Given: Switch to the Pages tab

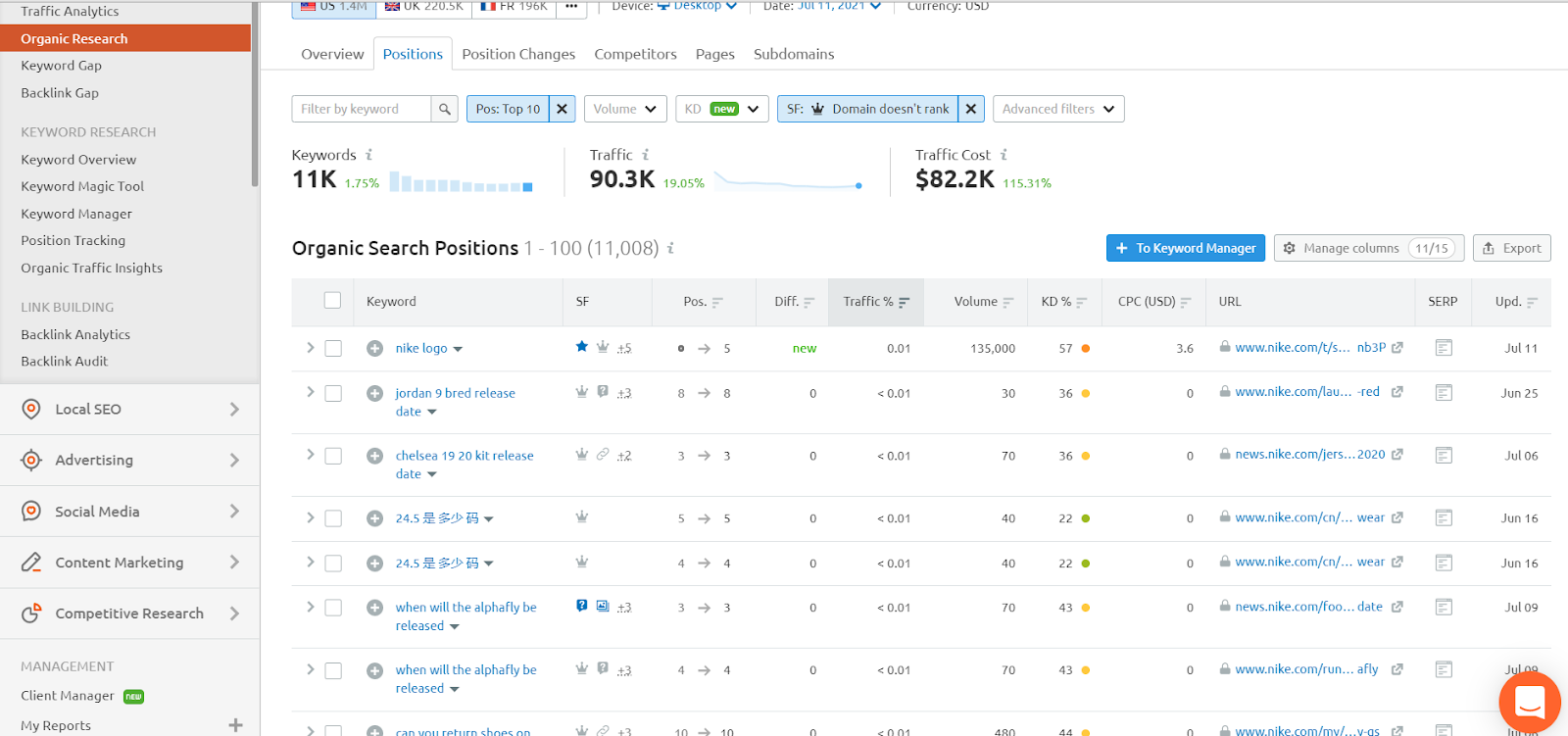Looking at the screenshot, I should (x=715, y=54).
